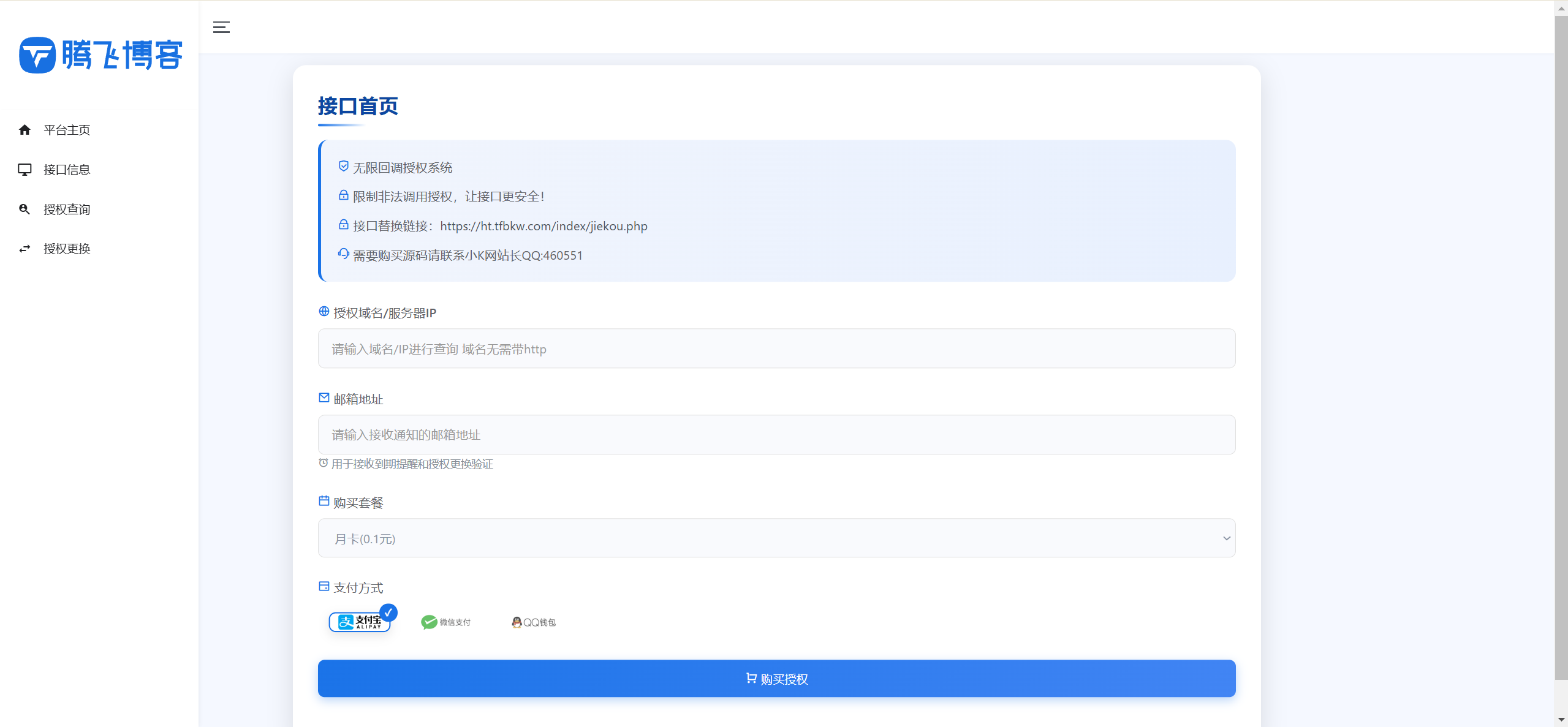Screen dimensions: 1568x727
Task: Click the 腾飞博客 logo
Action: [x=100, y=55]
